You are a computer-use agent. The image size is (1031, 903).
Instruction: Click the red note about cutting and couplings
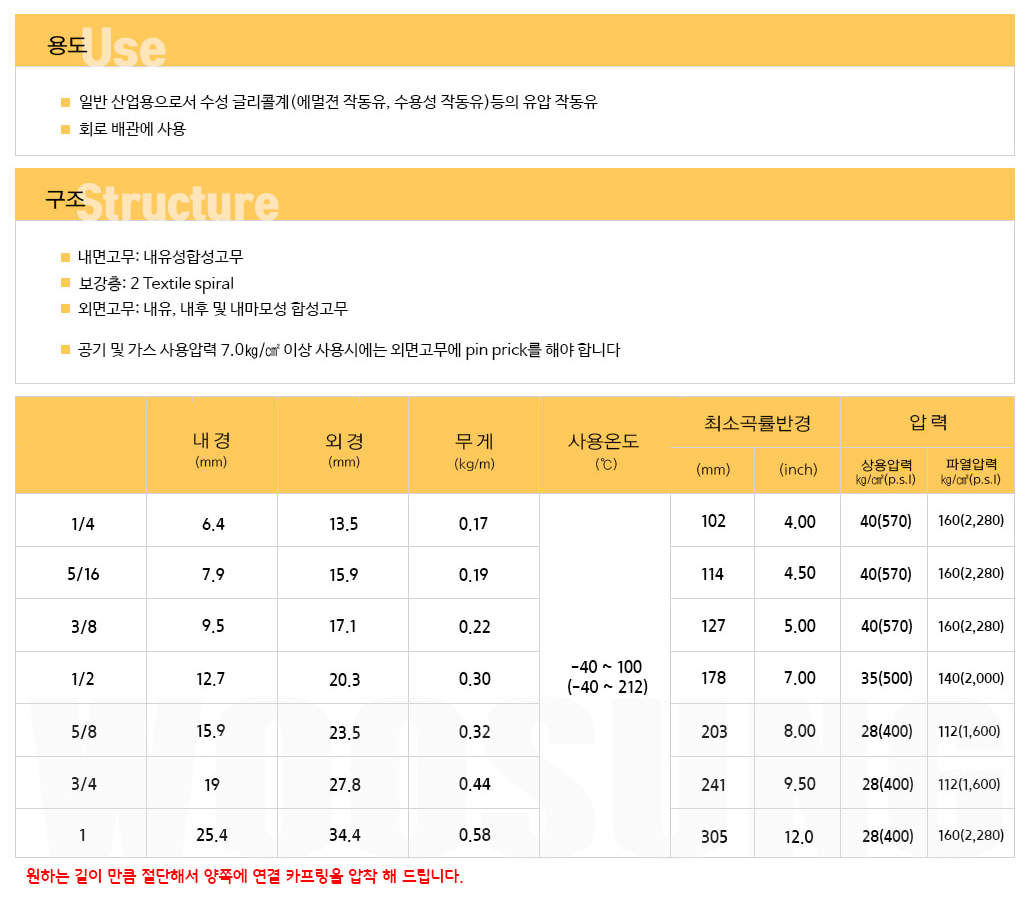coord(245,876)
